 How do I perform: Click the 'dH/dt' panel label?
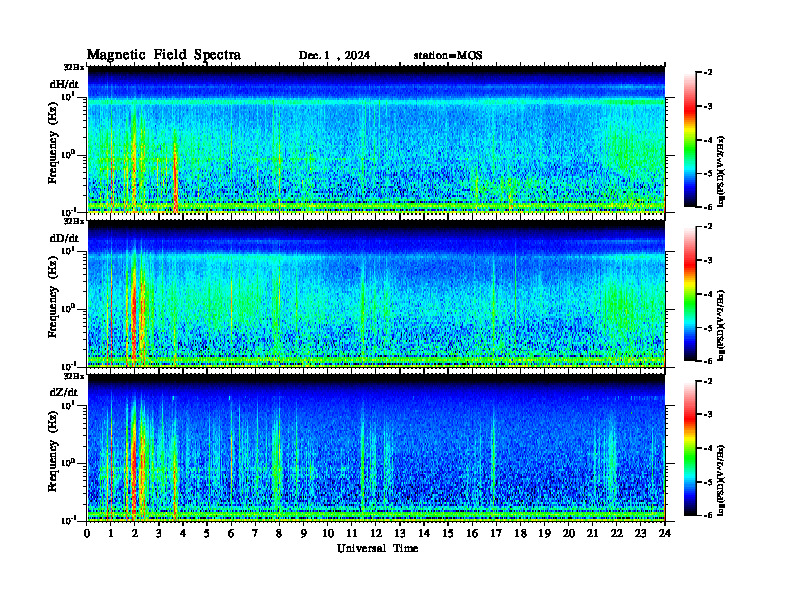(64, 84)
